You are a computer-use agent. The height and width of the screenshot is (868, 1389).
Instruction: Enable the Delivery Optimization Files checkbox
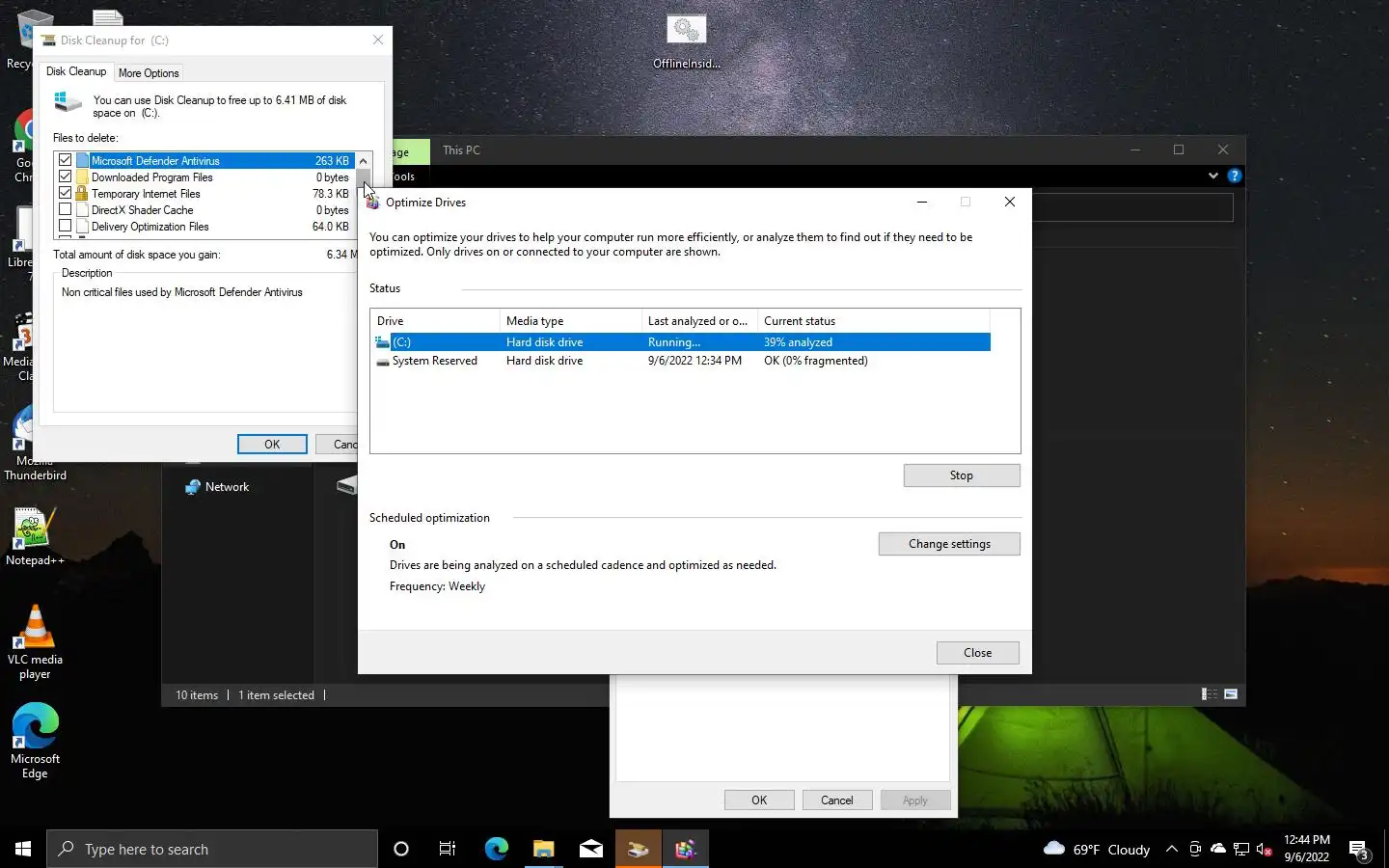tap(65, 226)
